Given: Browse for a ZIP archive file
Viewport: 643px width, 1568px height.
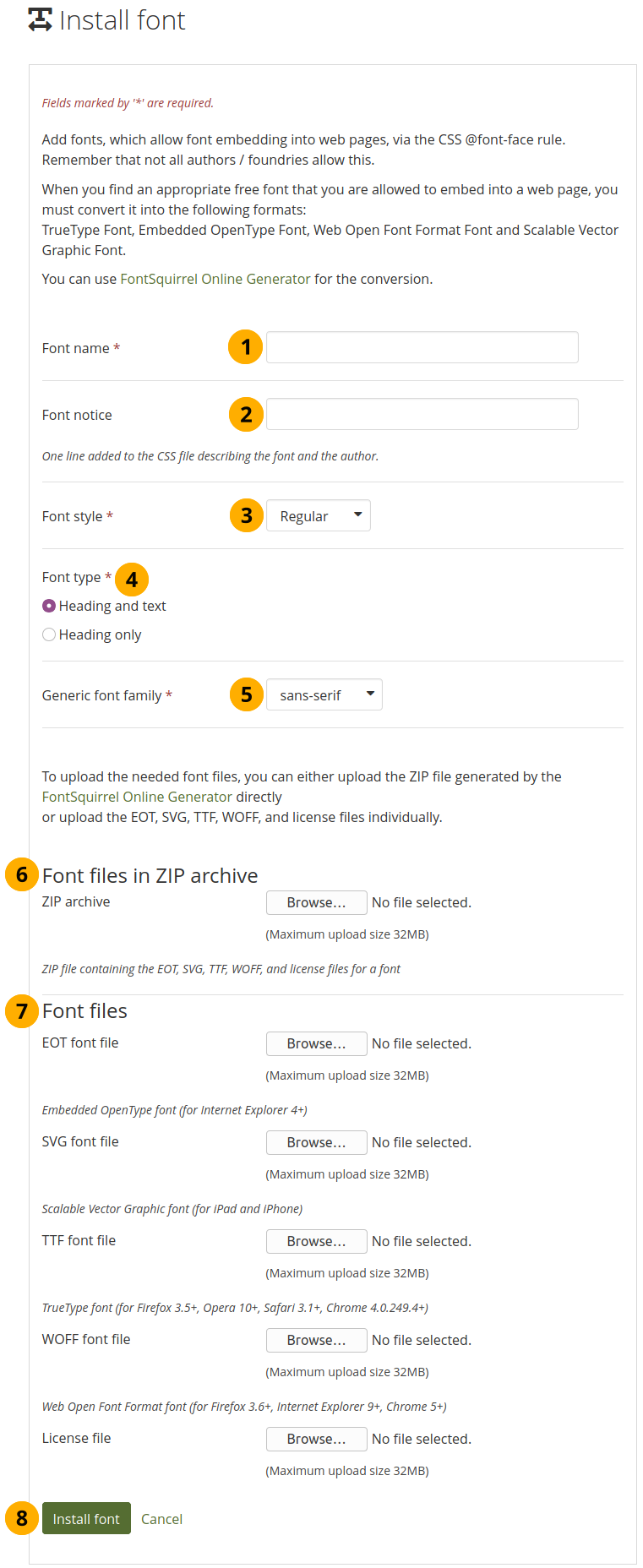Looking at the screenshot, I should [x=316, y=902].
